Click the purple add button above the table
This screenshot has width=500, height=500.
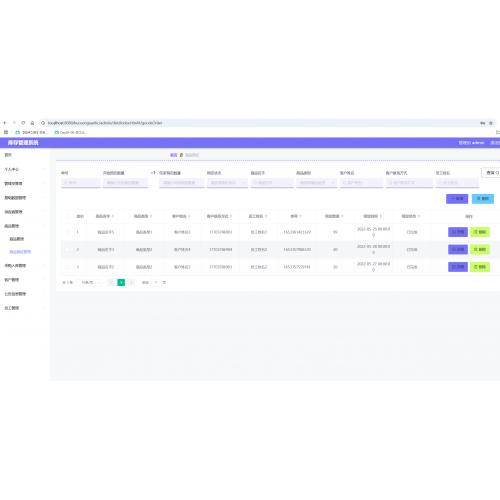(457, 199)
